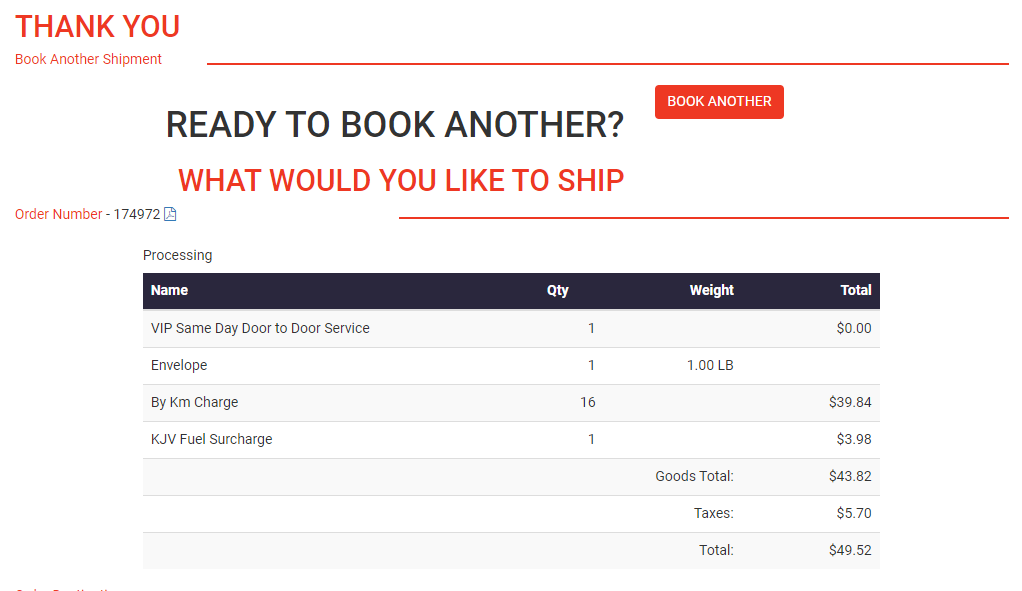Select VIP Same Day Door to Door Service
The width and height of the screenshot is (1022, 591).
(260, 328)
